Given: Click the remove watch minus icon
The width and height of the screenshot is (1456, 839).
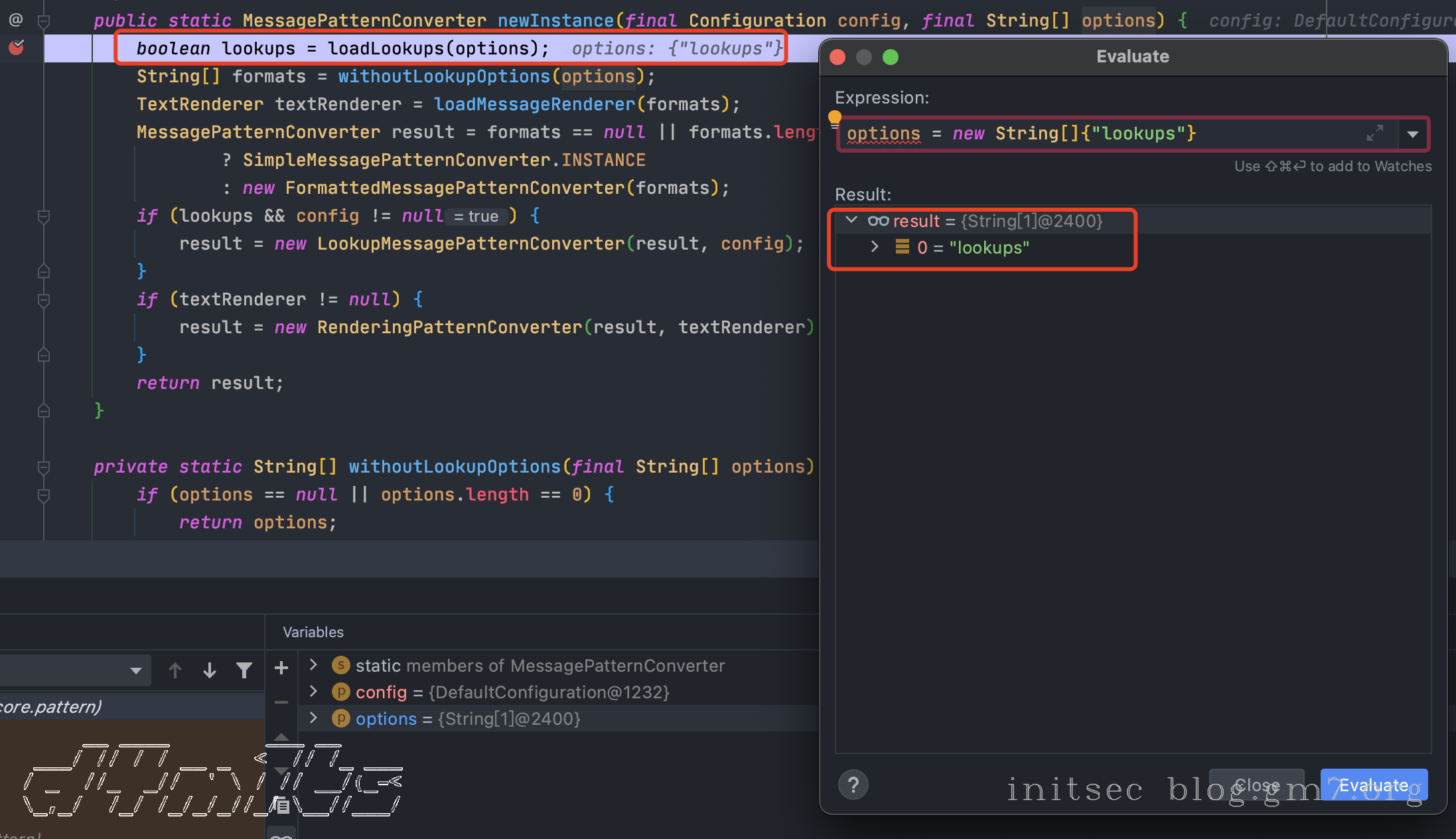Looking at the screenshot, I should tap(281, 702).
